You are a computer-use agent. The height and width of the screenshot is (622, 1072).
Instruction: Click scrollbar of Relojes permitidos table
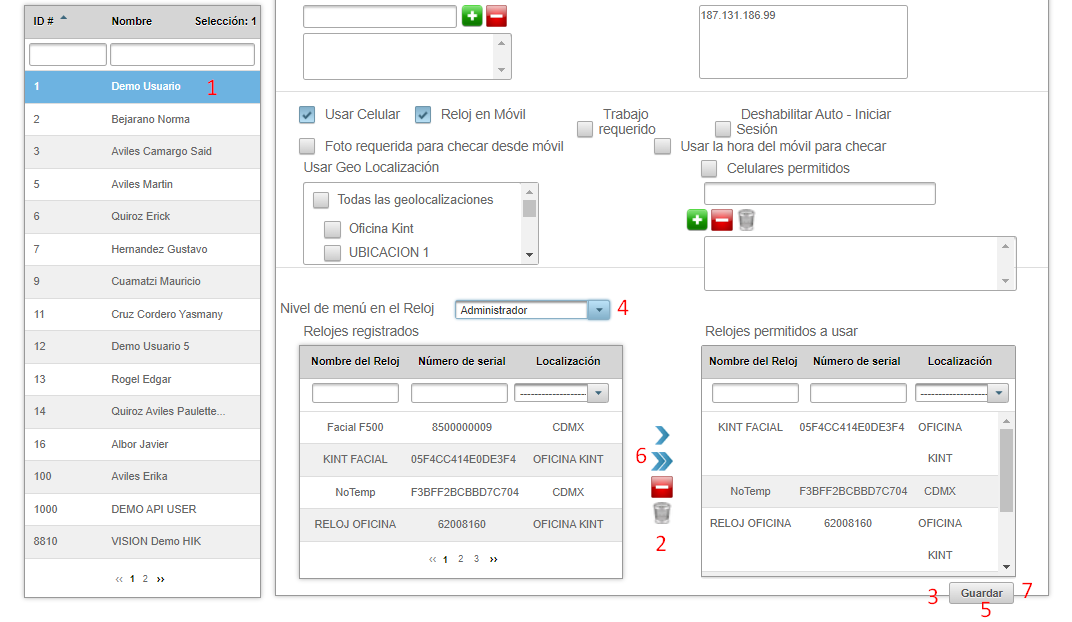pos(1006,470)
